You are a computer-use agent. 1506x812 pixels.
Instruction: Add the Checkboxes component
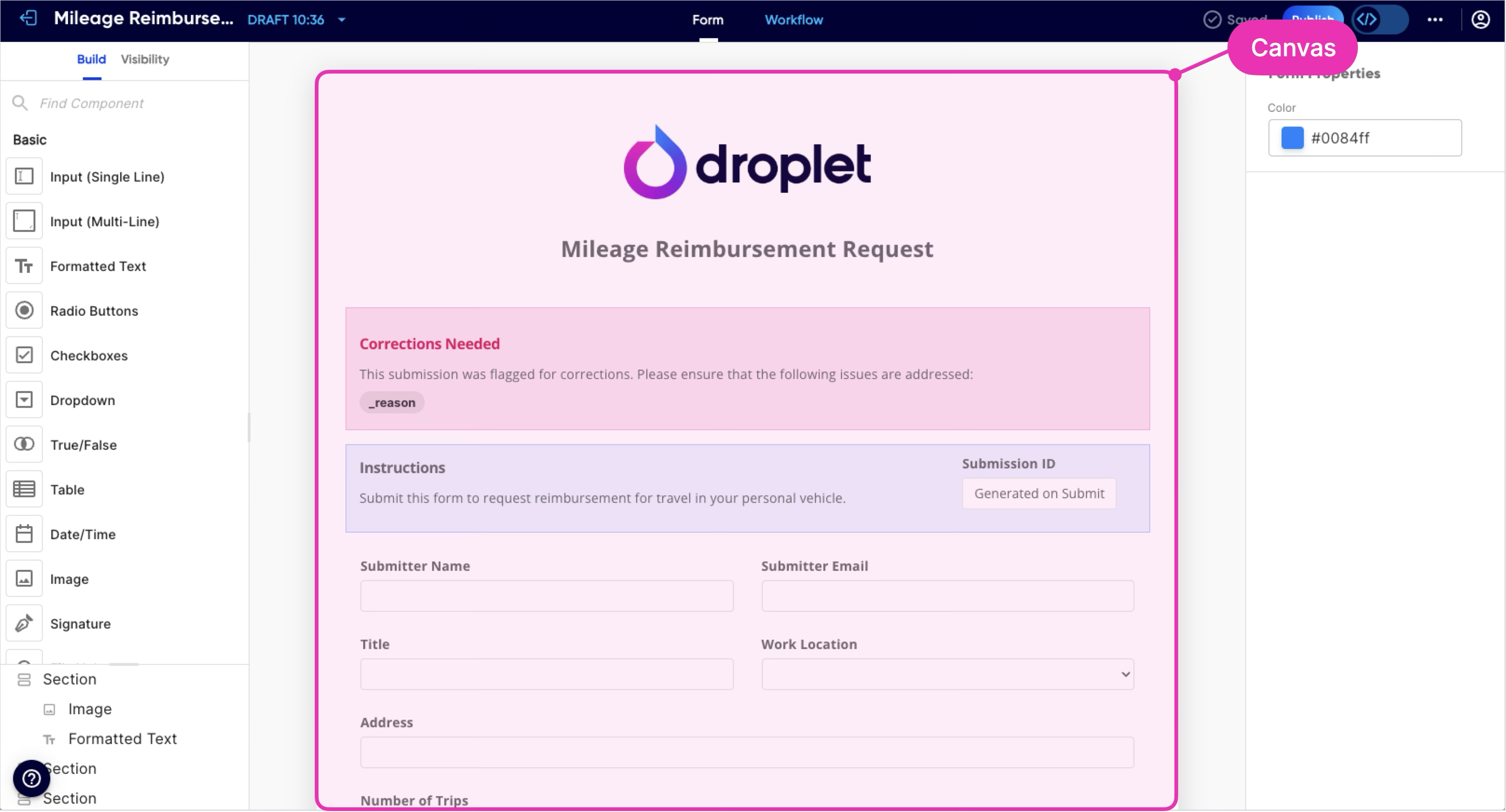tap(88, 355)
